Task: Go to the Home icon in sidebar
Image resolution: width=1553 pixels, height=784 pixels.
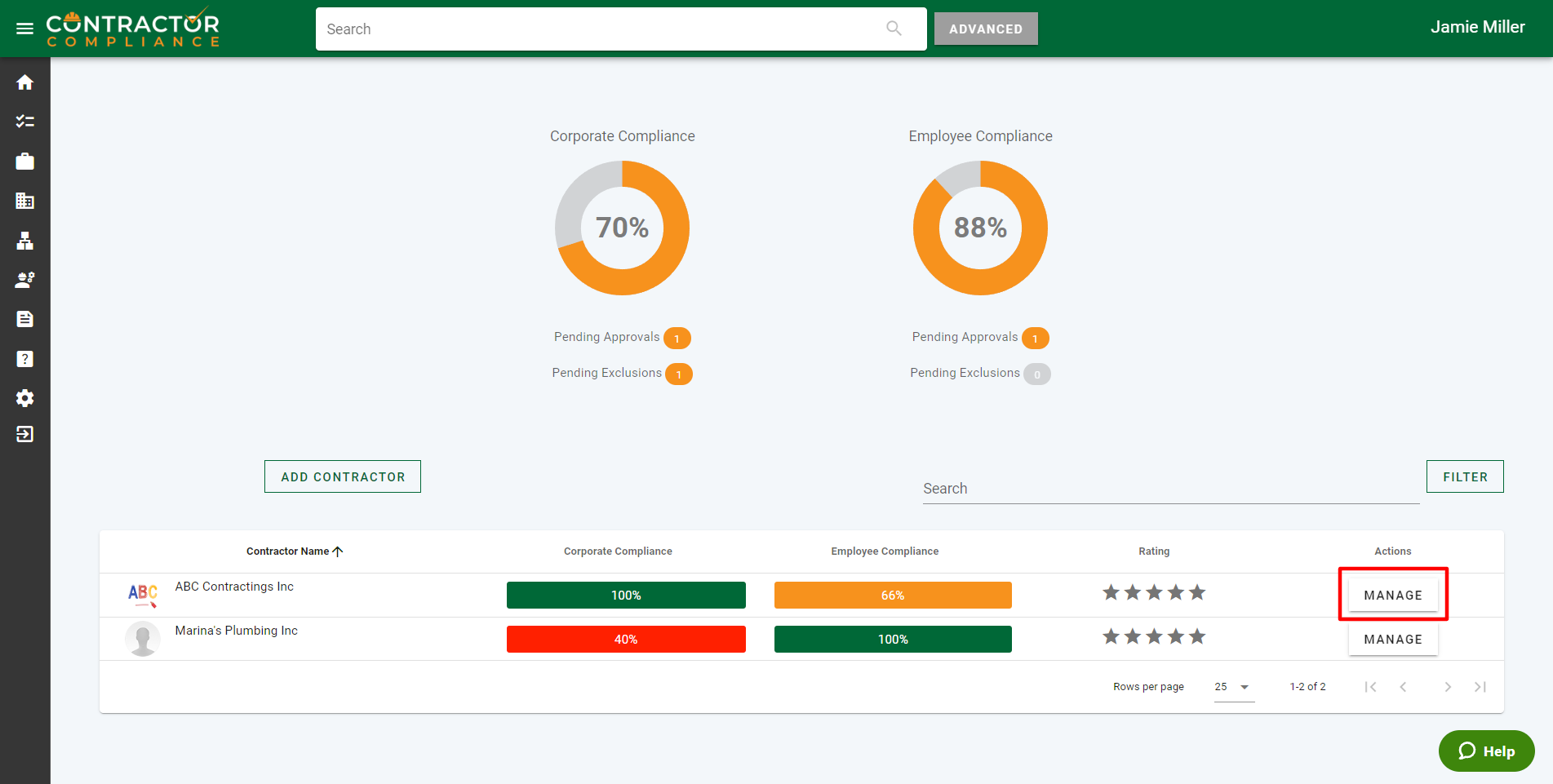Action: (x=24, y=82)
